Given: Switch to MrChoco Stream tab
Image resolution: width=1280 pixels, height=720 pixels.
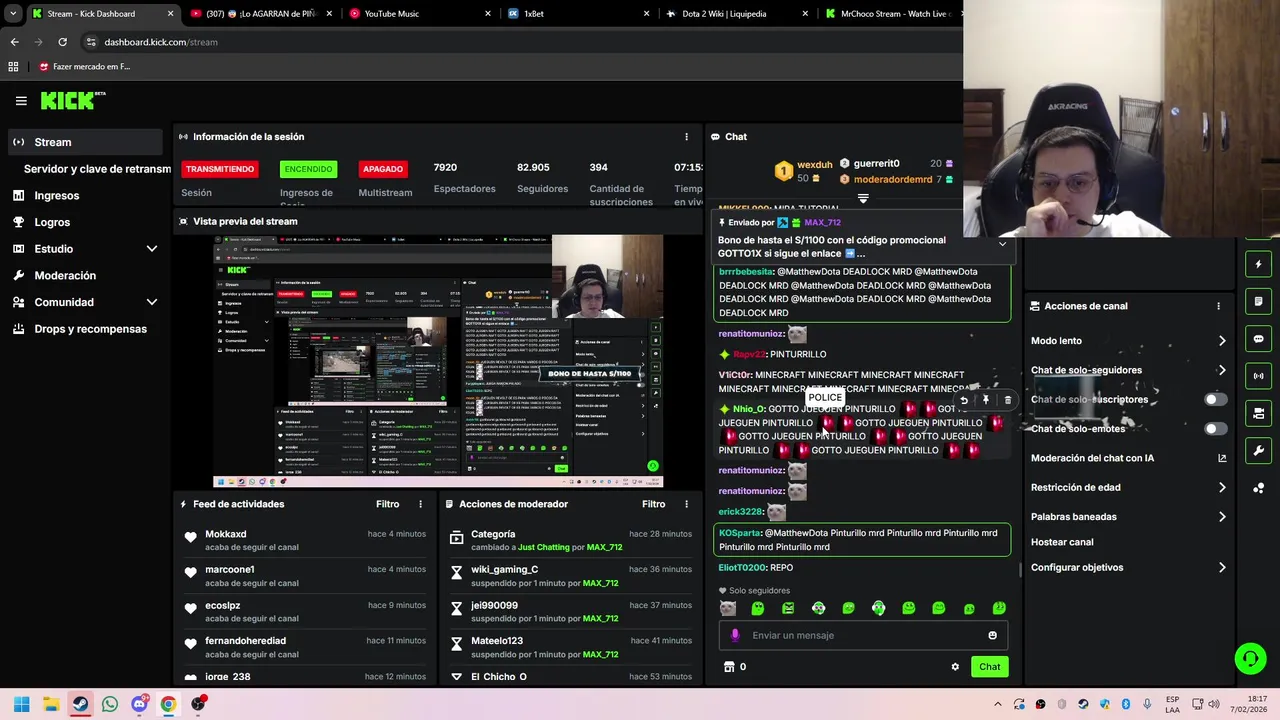Looking at the screenshot, I should coord(890,14).
